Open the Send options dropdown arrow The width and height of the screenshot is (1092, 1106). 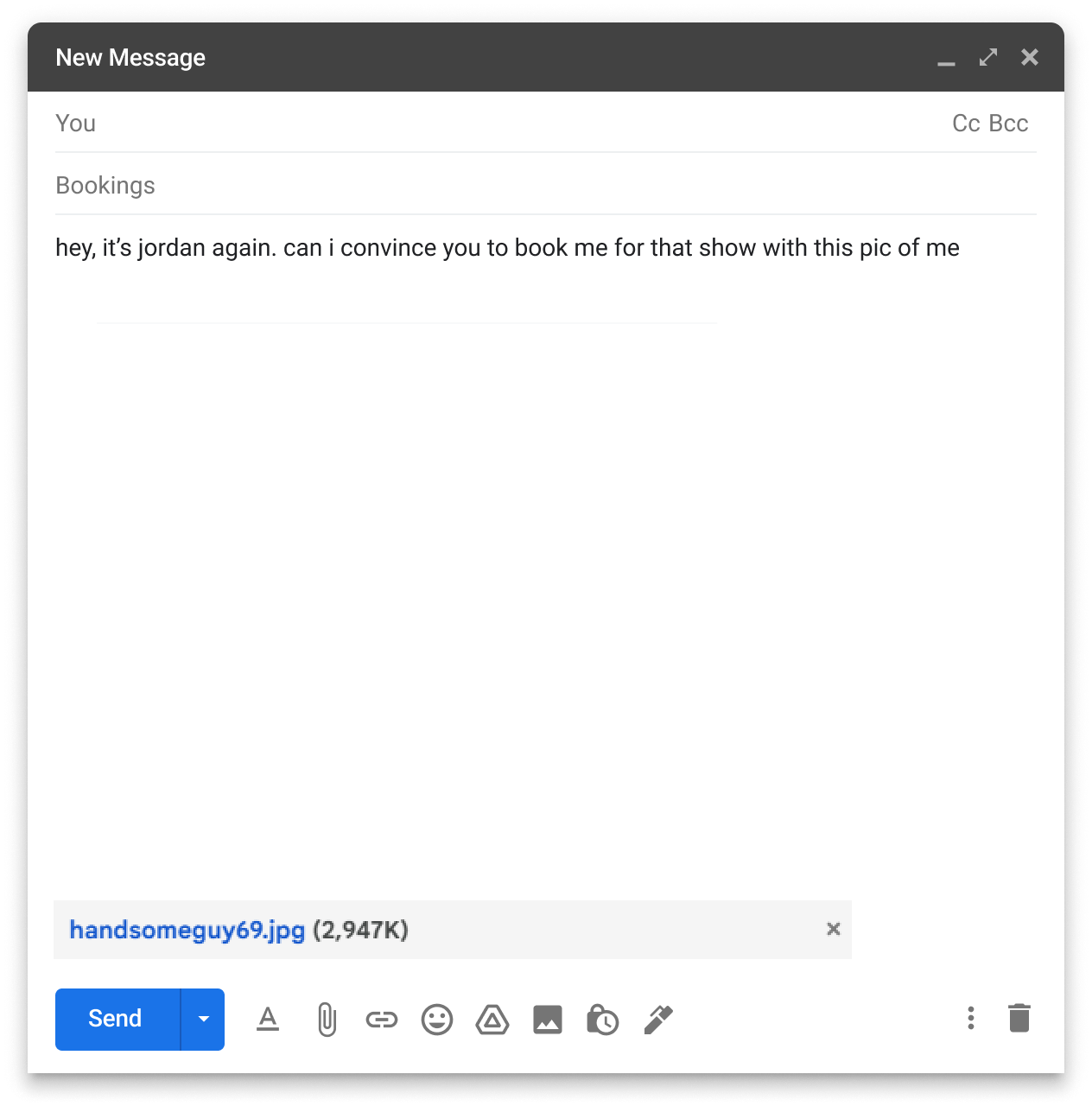(x=204, y=1019)
